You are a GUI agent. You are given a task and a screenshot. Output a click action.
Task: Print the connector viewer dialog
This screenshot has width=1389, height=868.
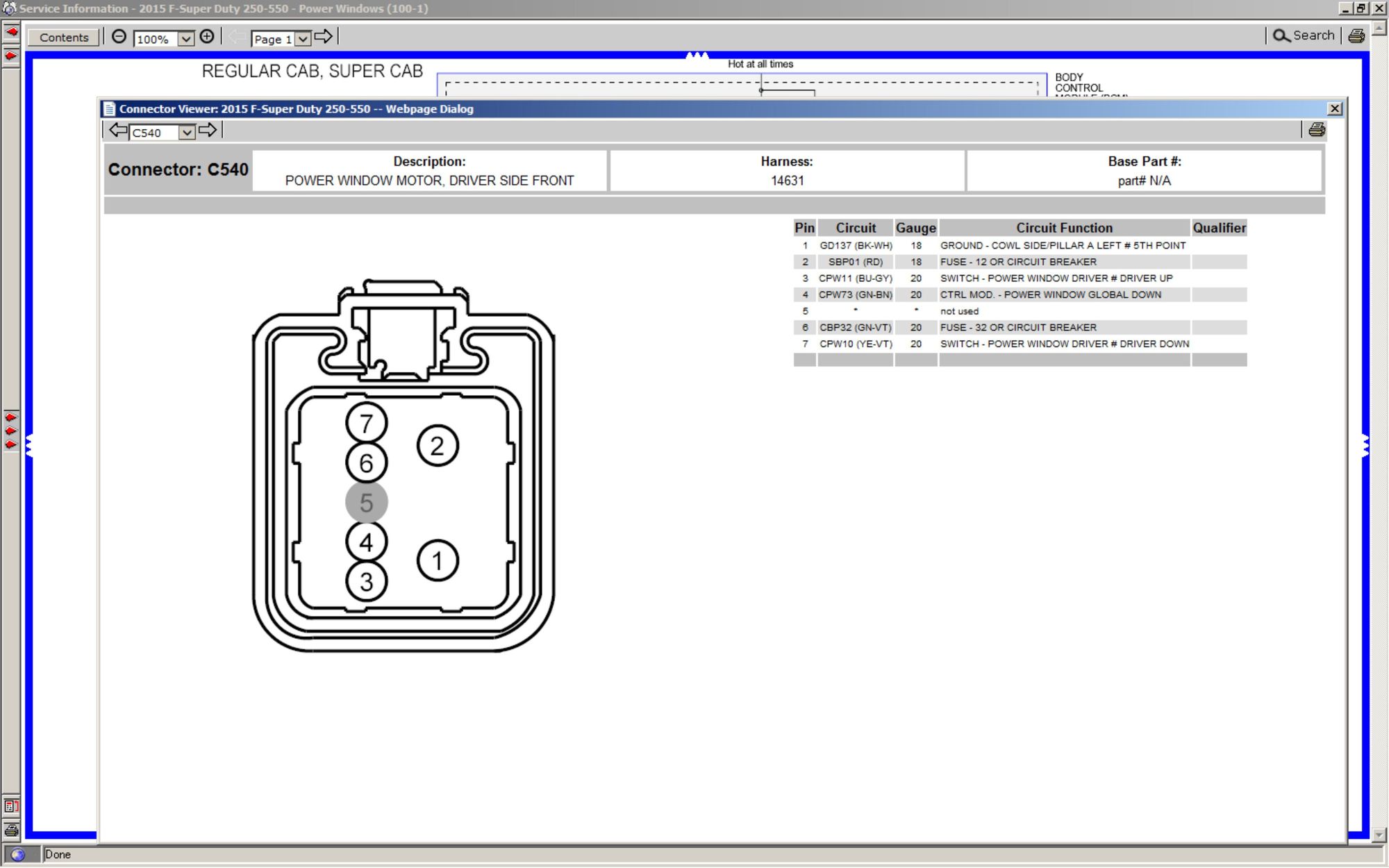(1316, 130)
